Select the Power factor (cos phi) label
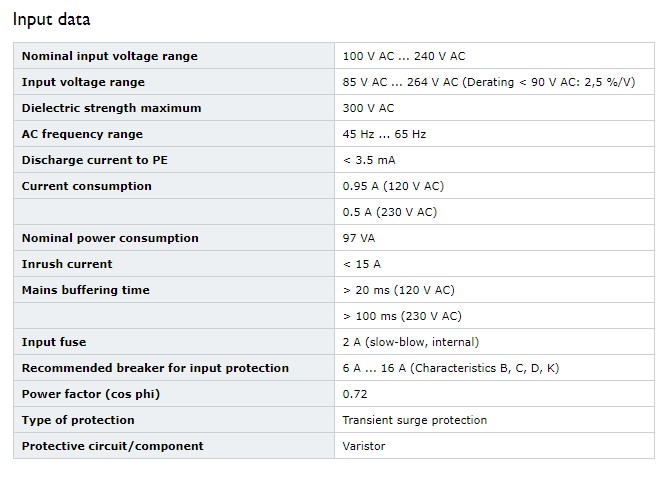Image resolution: width=671 pixels, height=477 pixels. tap(91, 394)
